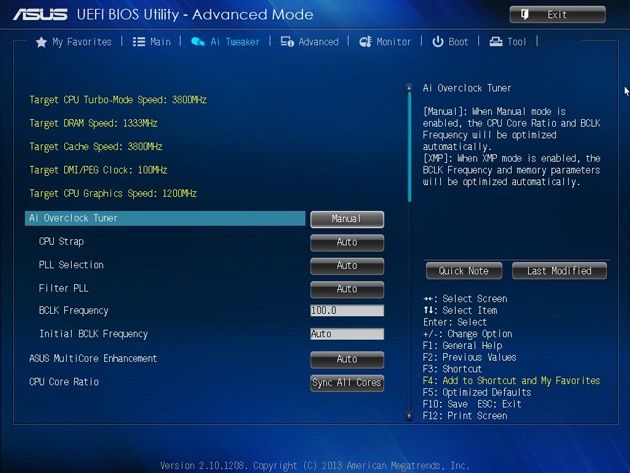The width and height of the screenshot is (630, 473).
Task: Click F4: Add to Shortcut and My Favorites
Action: [x=511, y=381]
